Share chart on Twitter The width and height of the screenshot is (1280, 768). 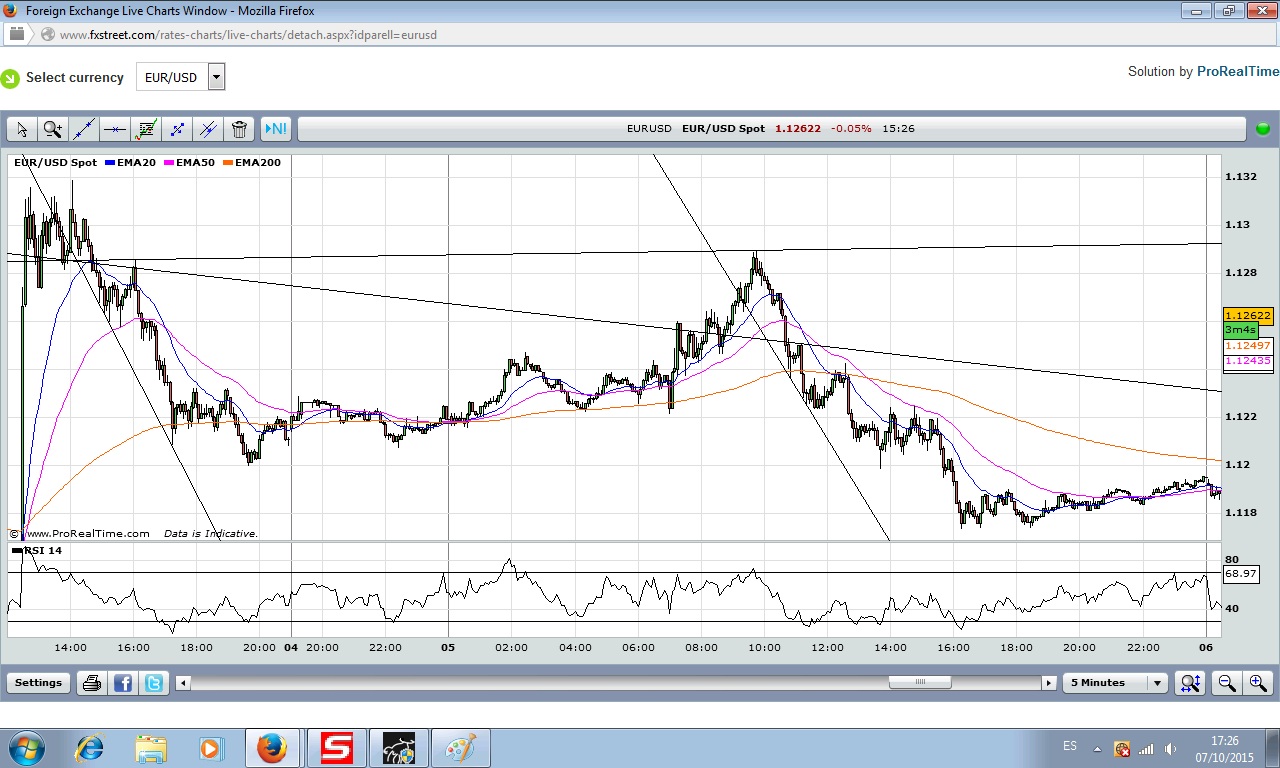(154, 683)
